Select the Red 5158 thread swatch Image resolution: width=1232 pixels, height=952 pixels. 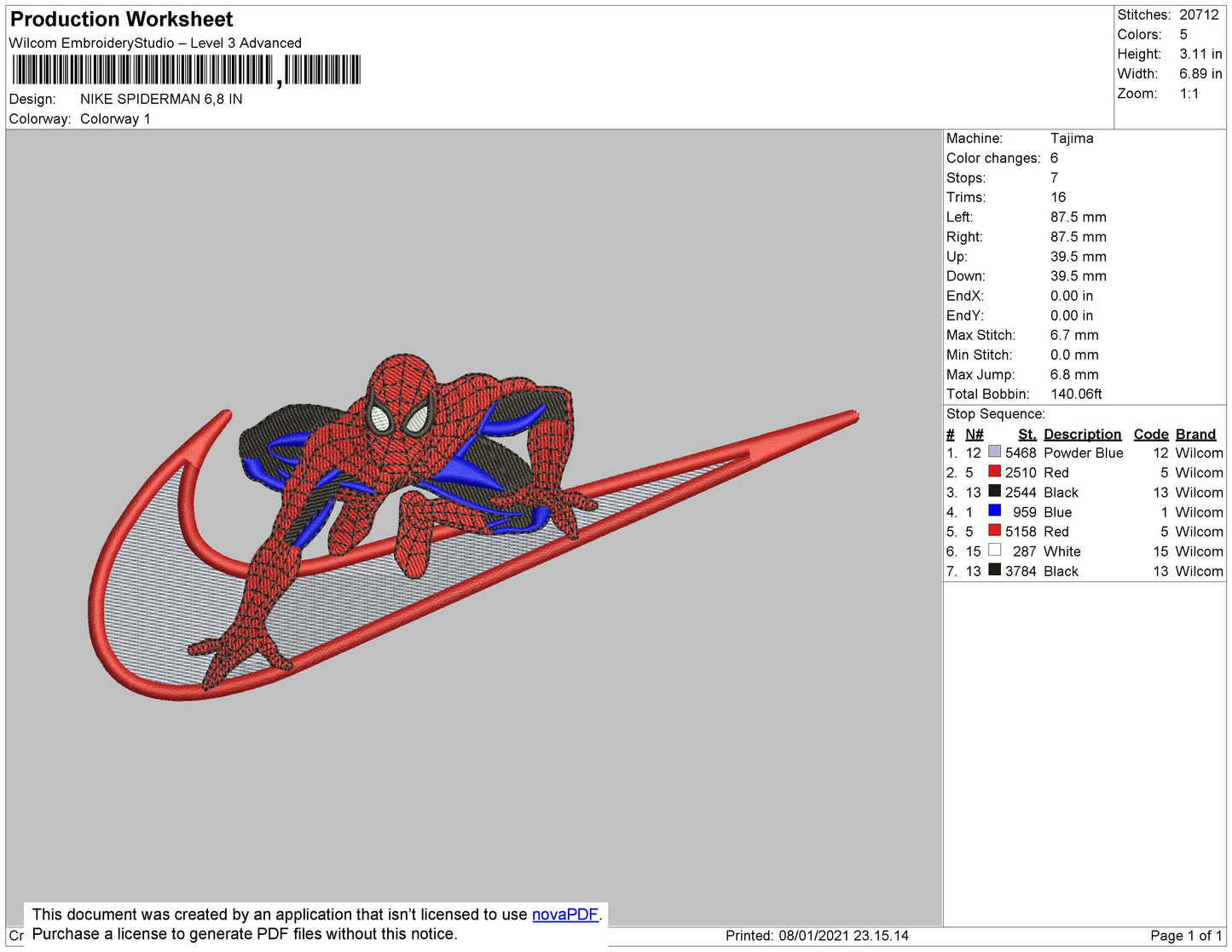tap(994, 530)
